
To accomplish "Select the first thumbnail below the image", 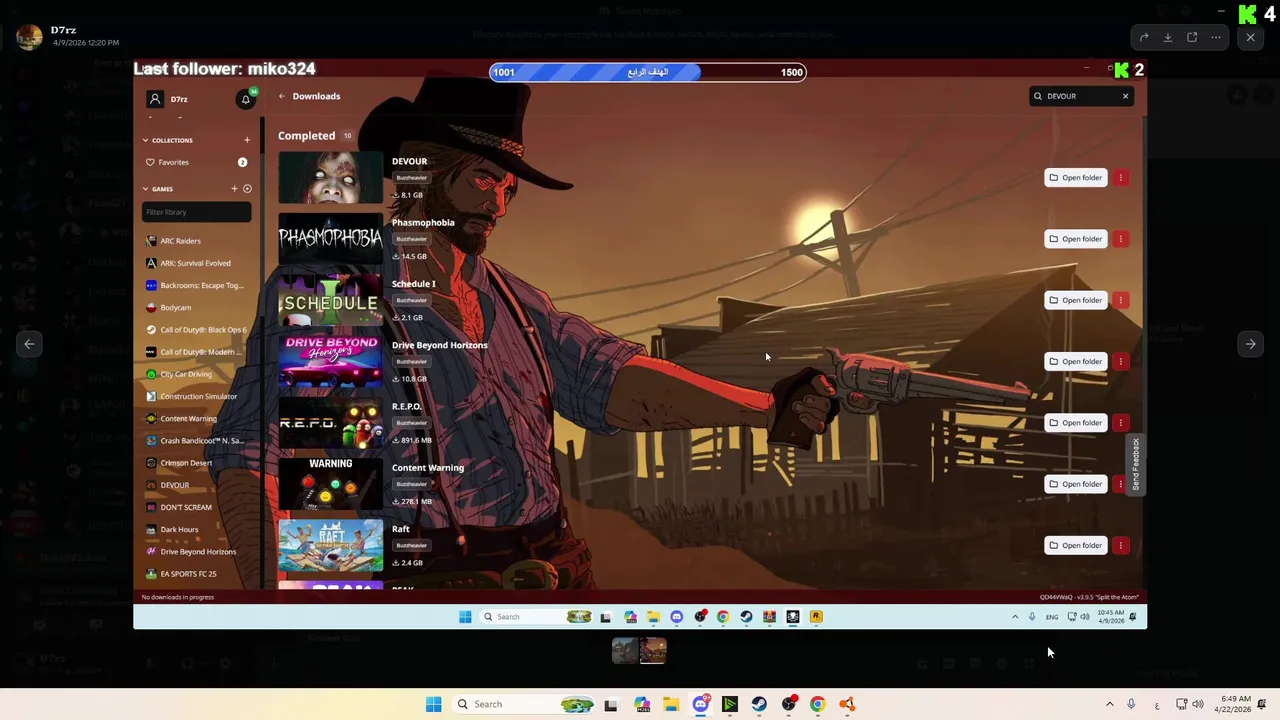I will [624, 651].
